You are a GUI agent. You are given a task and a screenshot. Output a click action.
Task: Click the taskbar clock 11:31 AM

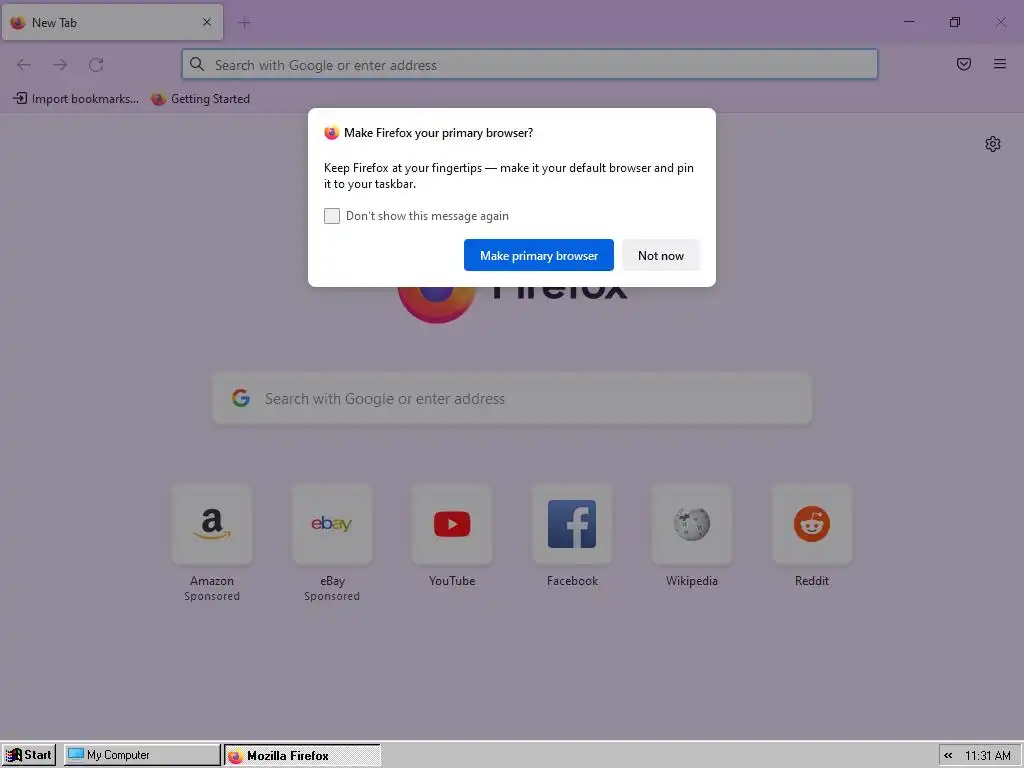click(987, 756)
